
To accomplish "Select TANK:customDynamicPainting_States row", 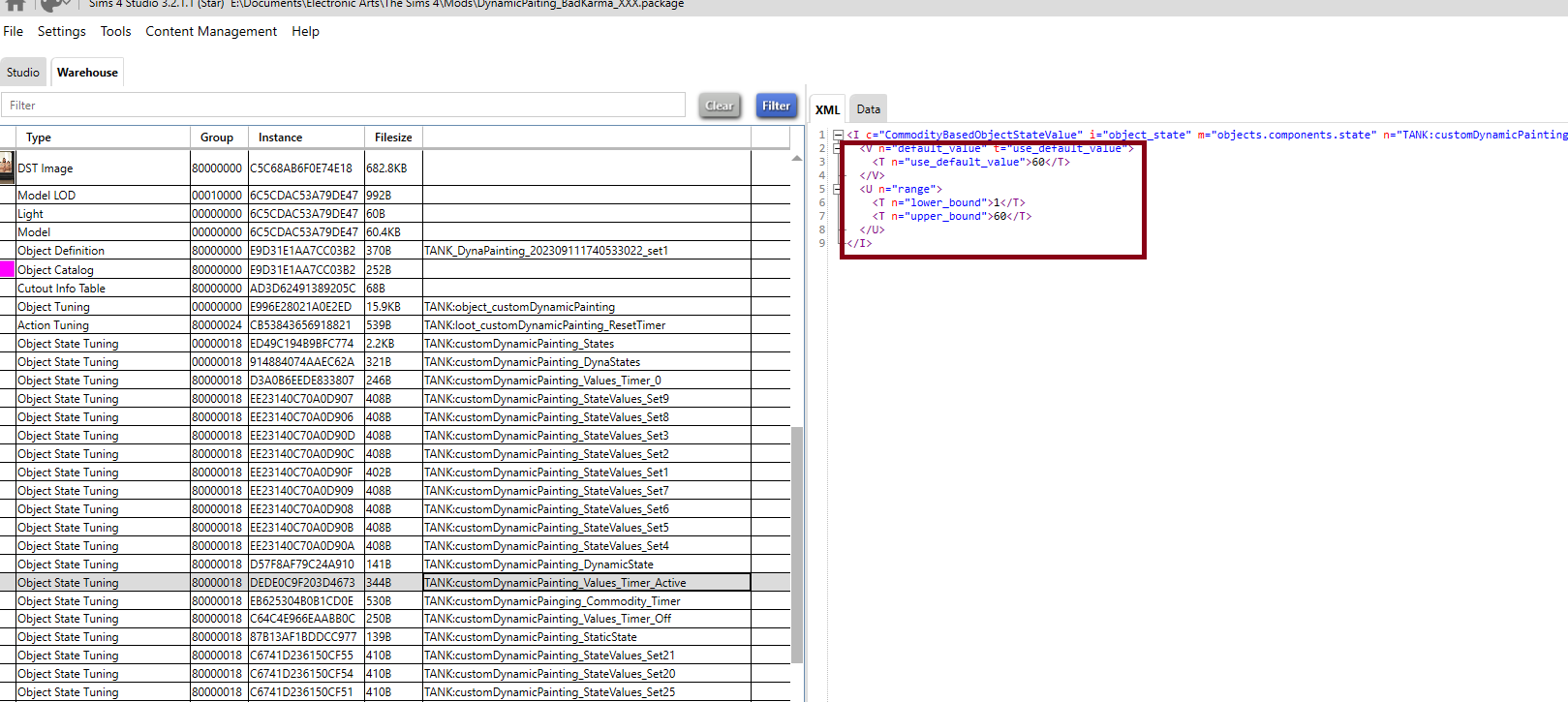I will tap(395, 343).
